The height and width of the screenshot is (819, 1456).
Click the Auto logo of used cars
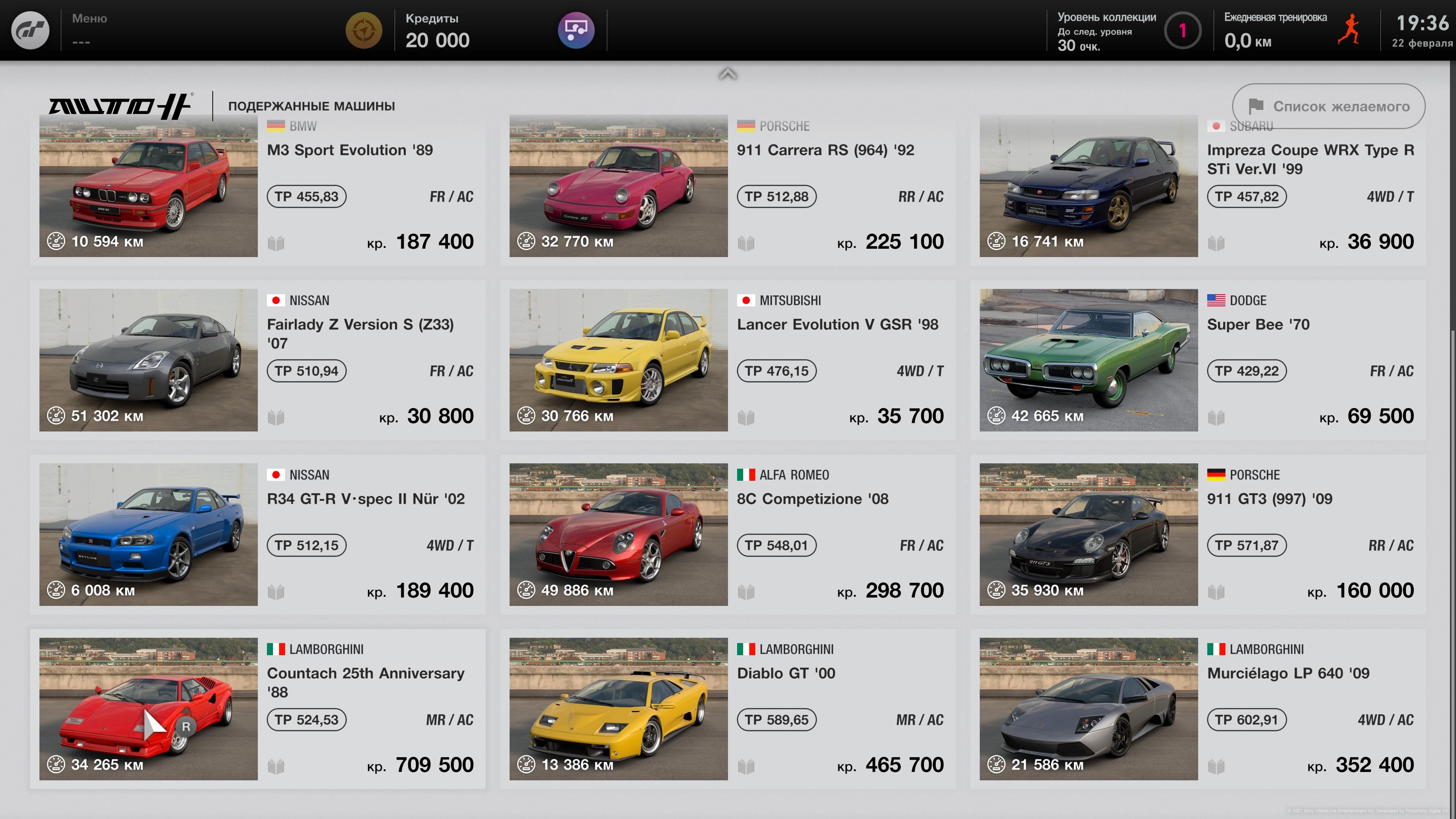pyautogui.click(x=121, y=106)
